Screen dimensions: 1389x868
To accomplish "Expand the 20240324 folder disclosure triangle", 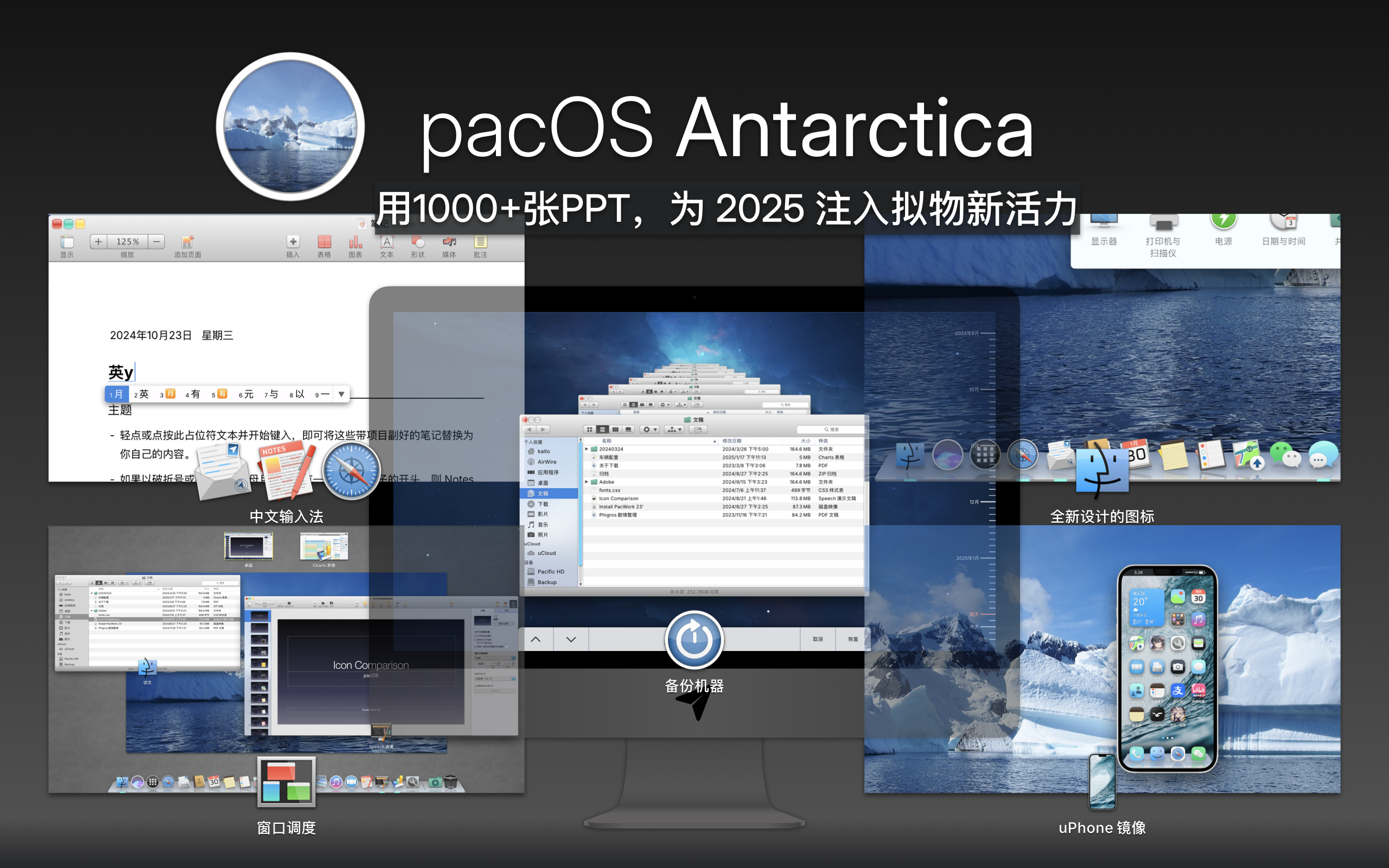I will tap(586, 449).
